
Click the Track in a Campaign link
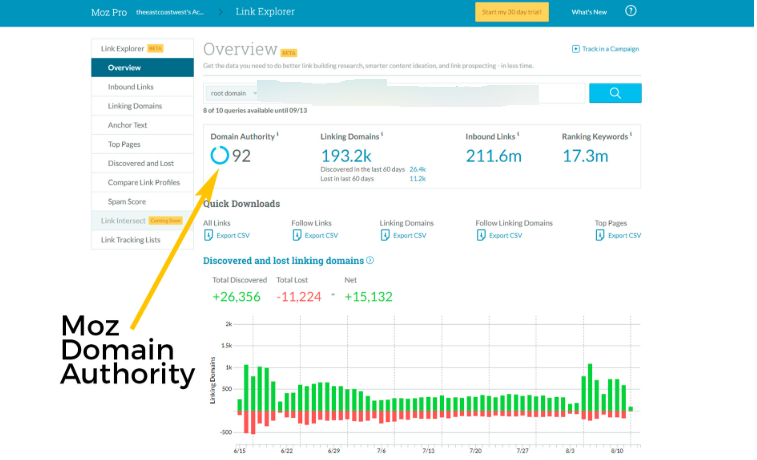[x=605, y=48]
